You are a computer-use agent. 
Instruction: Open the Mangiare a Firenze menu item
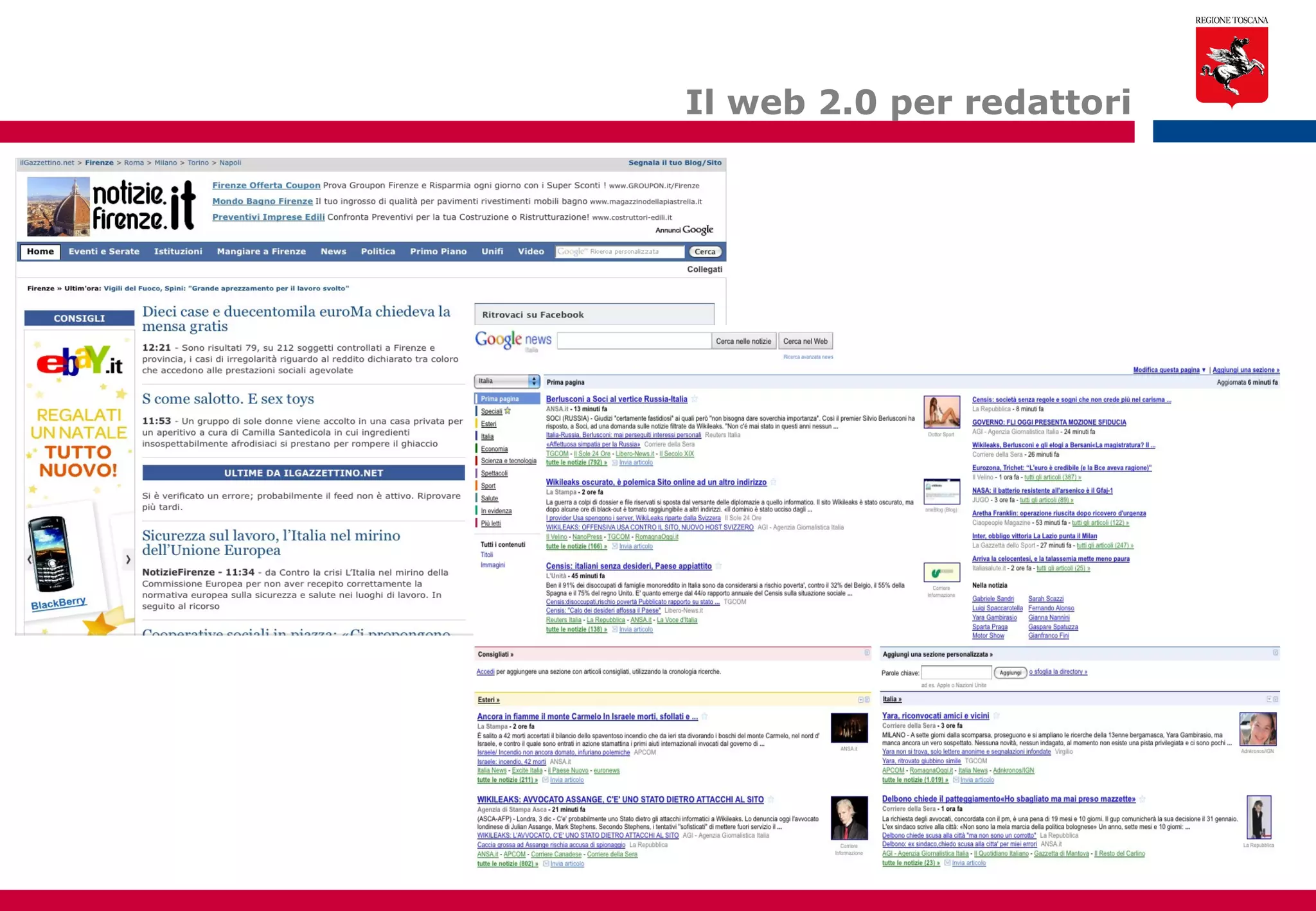coord(262,252)
